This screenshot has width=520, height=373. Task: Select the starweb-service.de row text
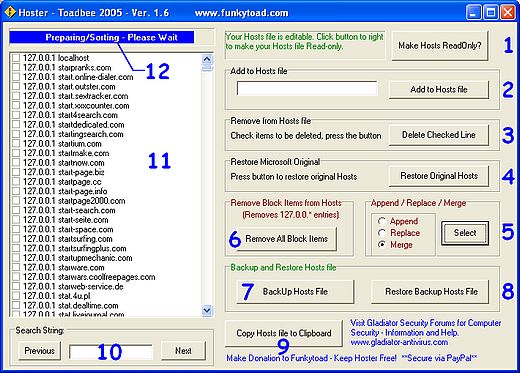73,287
